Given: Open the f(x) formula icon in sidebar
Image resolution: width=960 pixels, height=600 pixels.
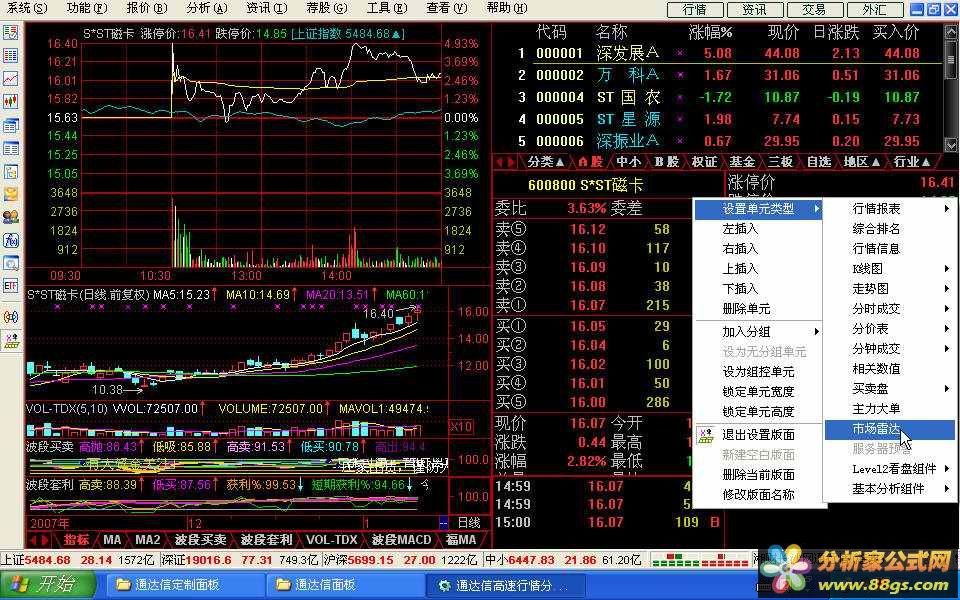Looking at the screenshot, I should point(10,240).
